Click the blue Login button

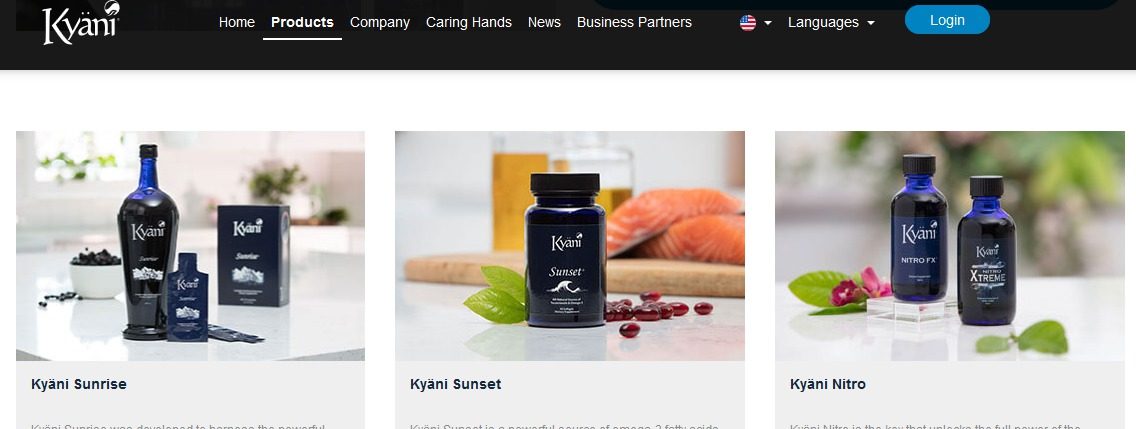947,20
